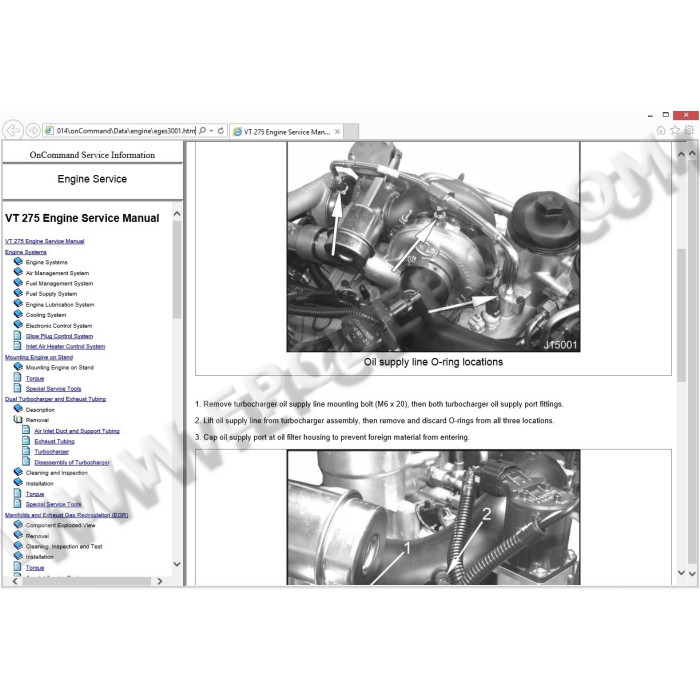700x700 pixels.
Task: Click content pane scroll up arrow
Action: (681, 154)
